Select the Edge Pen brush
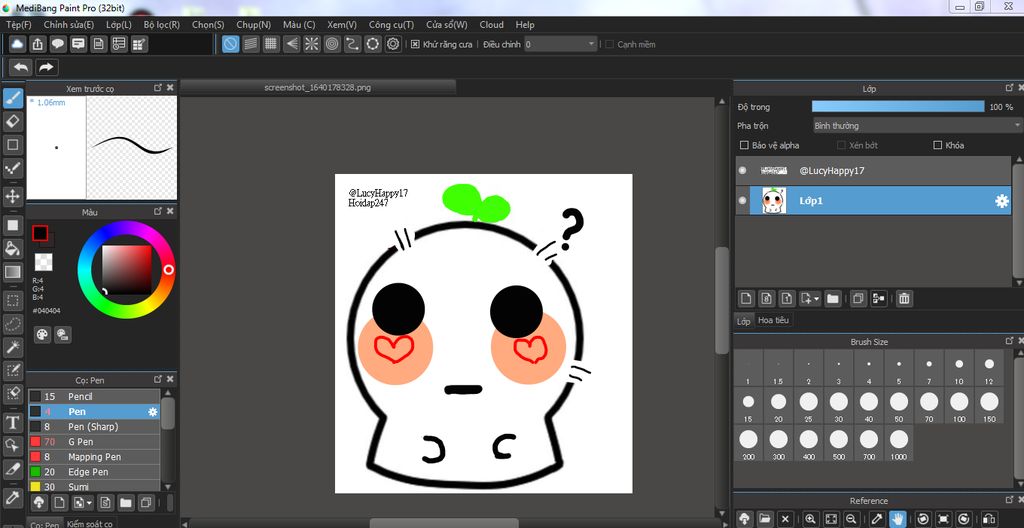The height and width of the screenshot is (528, 1024). [x=93, y=472]
